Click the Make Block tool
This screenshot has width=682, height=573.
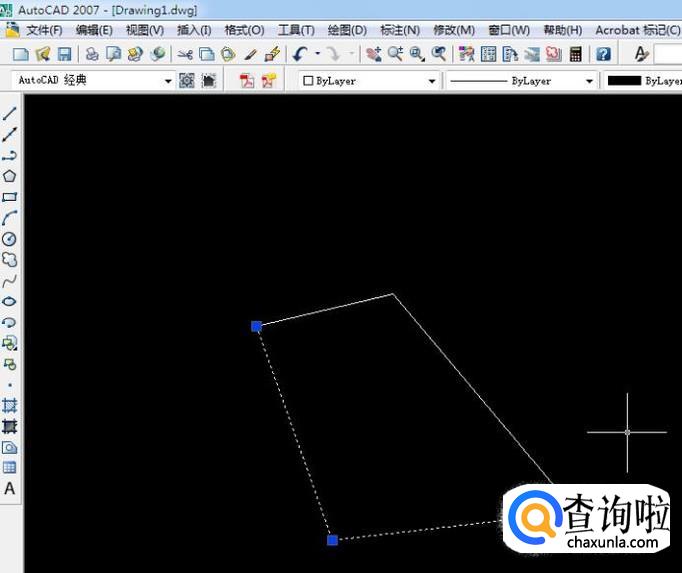pyautogui.click(x=10, y=364)
